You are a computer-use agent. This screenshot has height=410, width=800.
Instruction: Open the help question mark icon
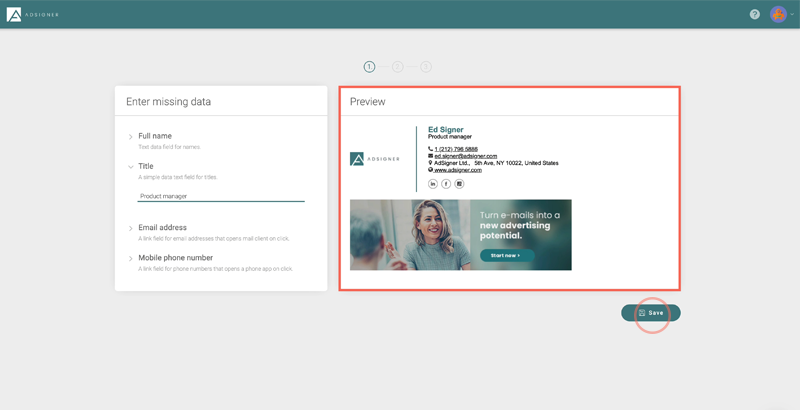pyautogui.click(x=755, y=14)
